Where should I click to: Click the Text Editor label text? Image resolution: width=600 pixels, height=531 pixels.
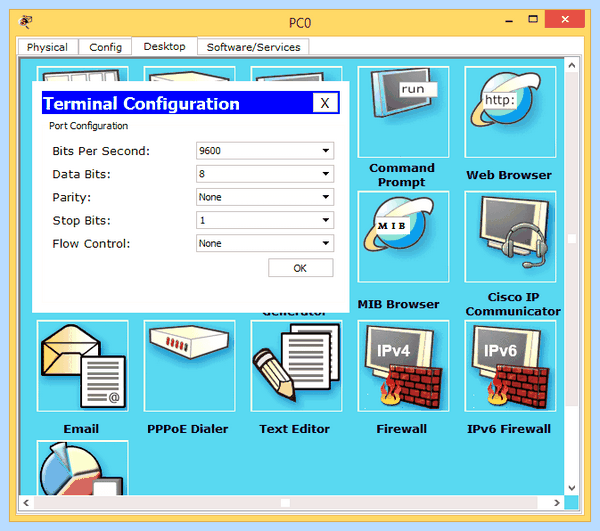click(295, 429)
